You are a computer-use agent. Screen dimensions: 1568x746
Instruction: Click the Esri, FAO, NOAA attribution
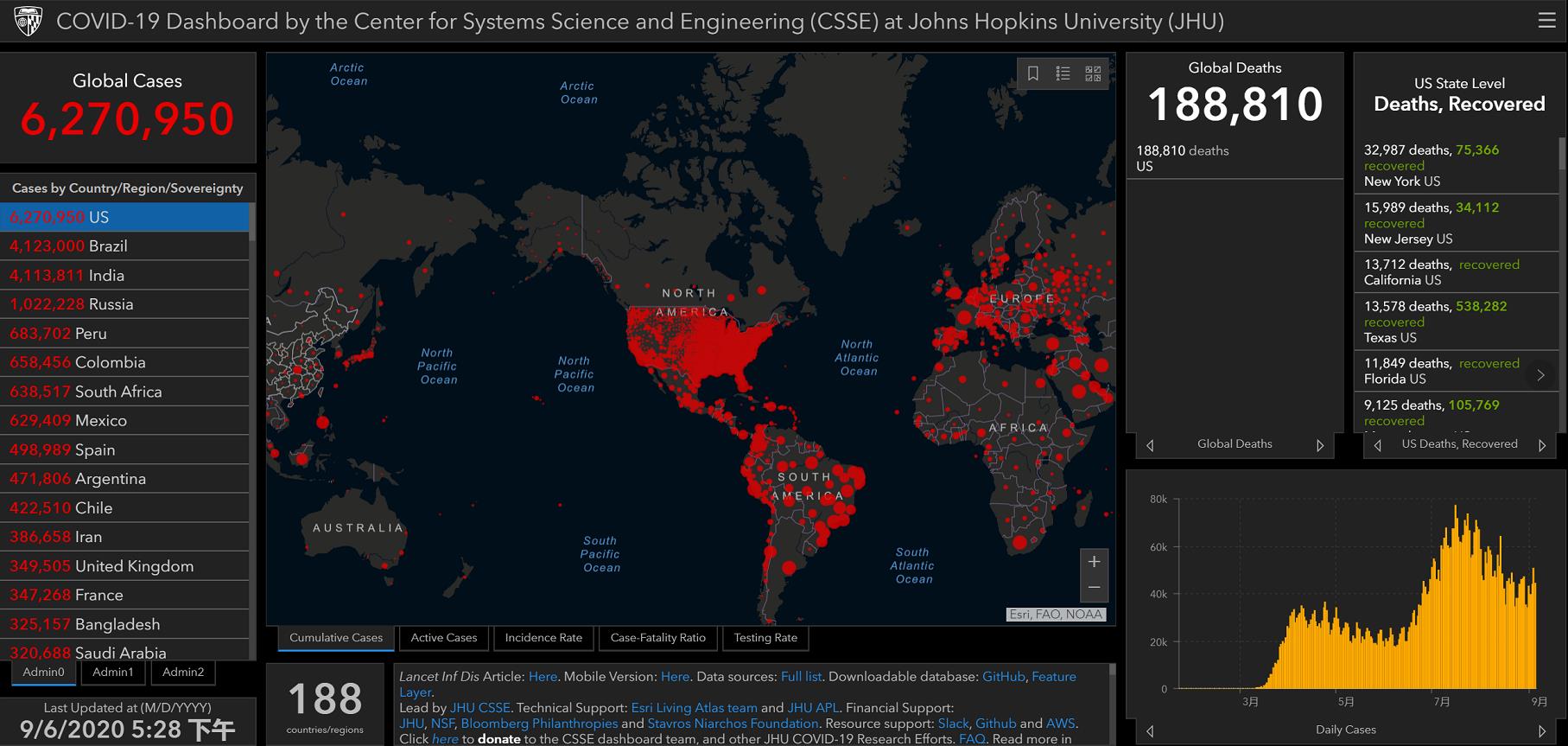pyautogui.click(x=1056, y=615)
